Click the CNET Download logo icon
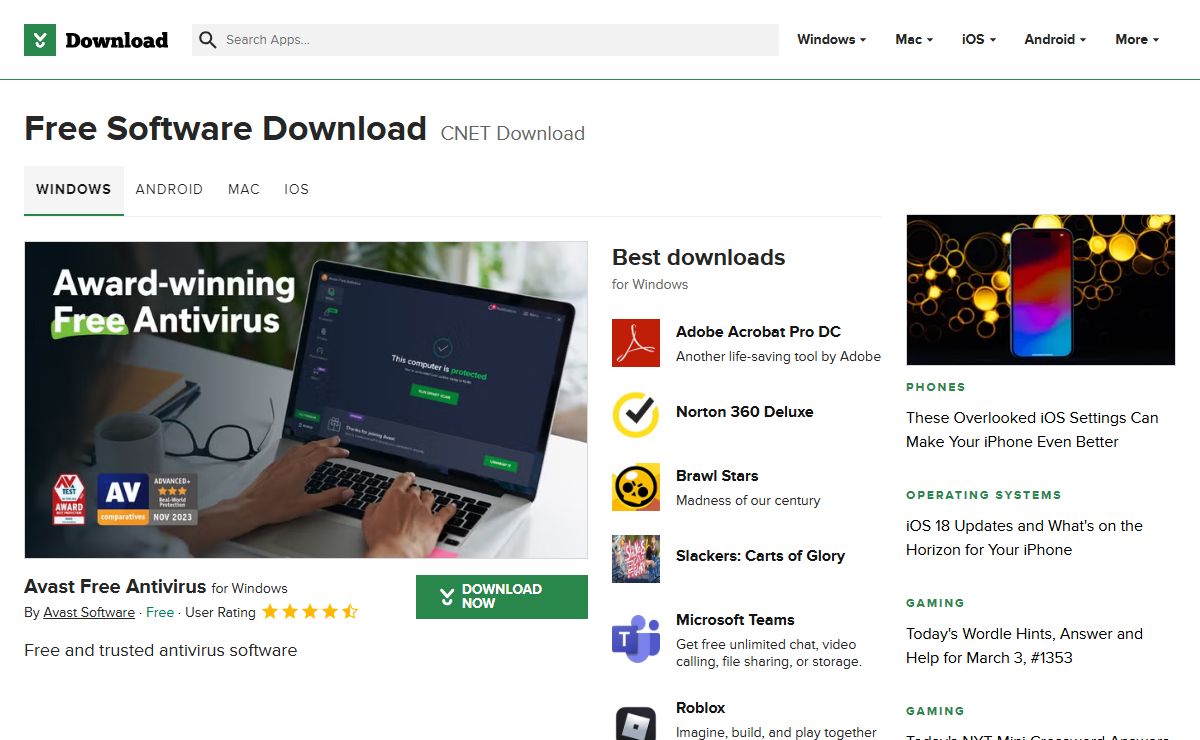This screenshot has height=740, width=1200. pyautogui.click(x=40, y=40)
